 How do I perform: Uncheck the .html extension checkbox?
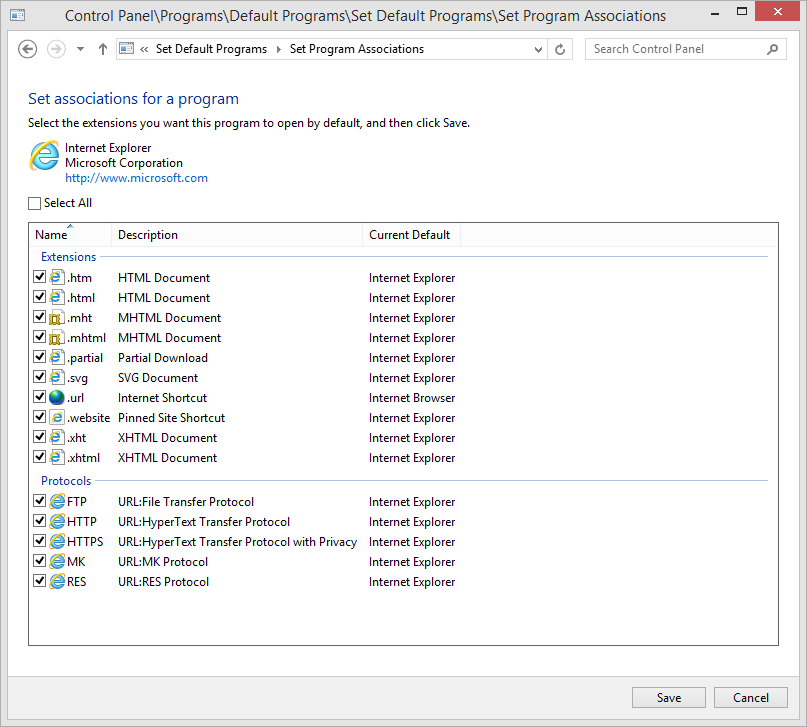40,297
